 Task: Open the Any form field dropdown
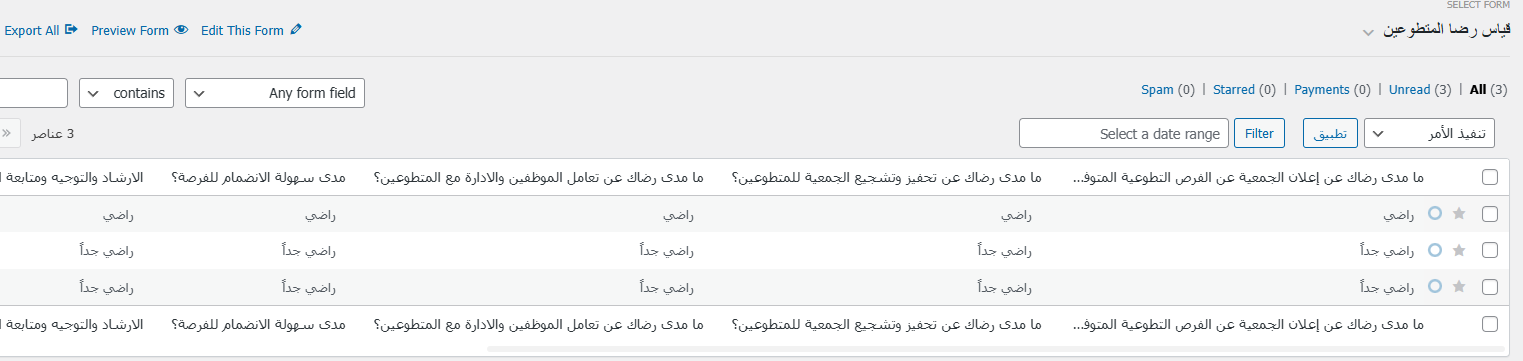click(x=275, y=93)
